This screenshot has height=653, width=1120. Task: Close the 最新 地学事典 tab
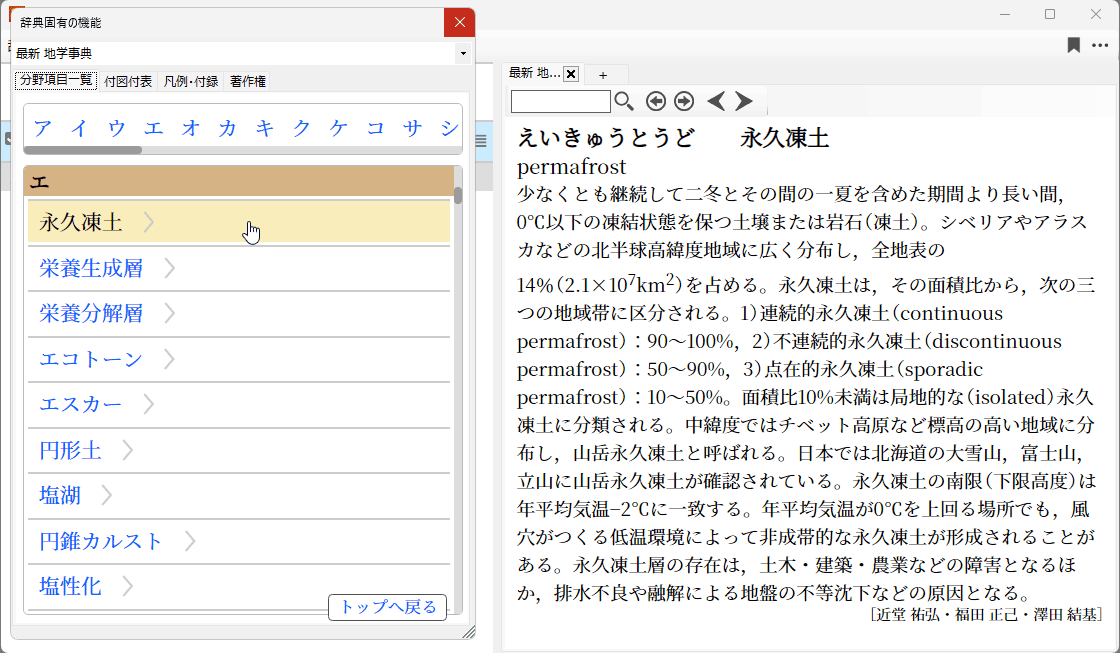pyautogui.click(x=571, y=74)
